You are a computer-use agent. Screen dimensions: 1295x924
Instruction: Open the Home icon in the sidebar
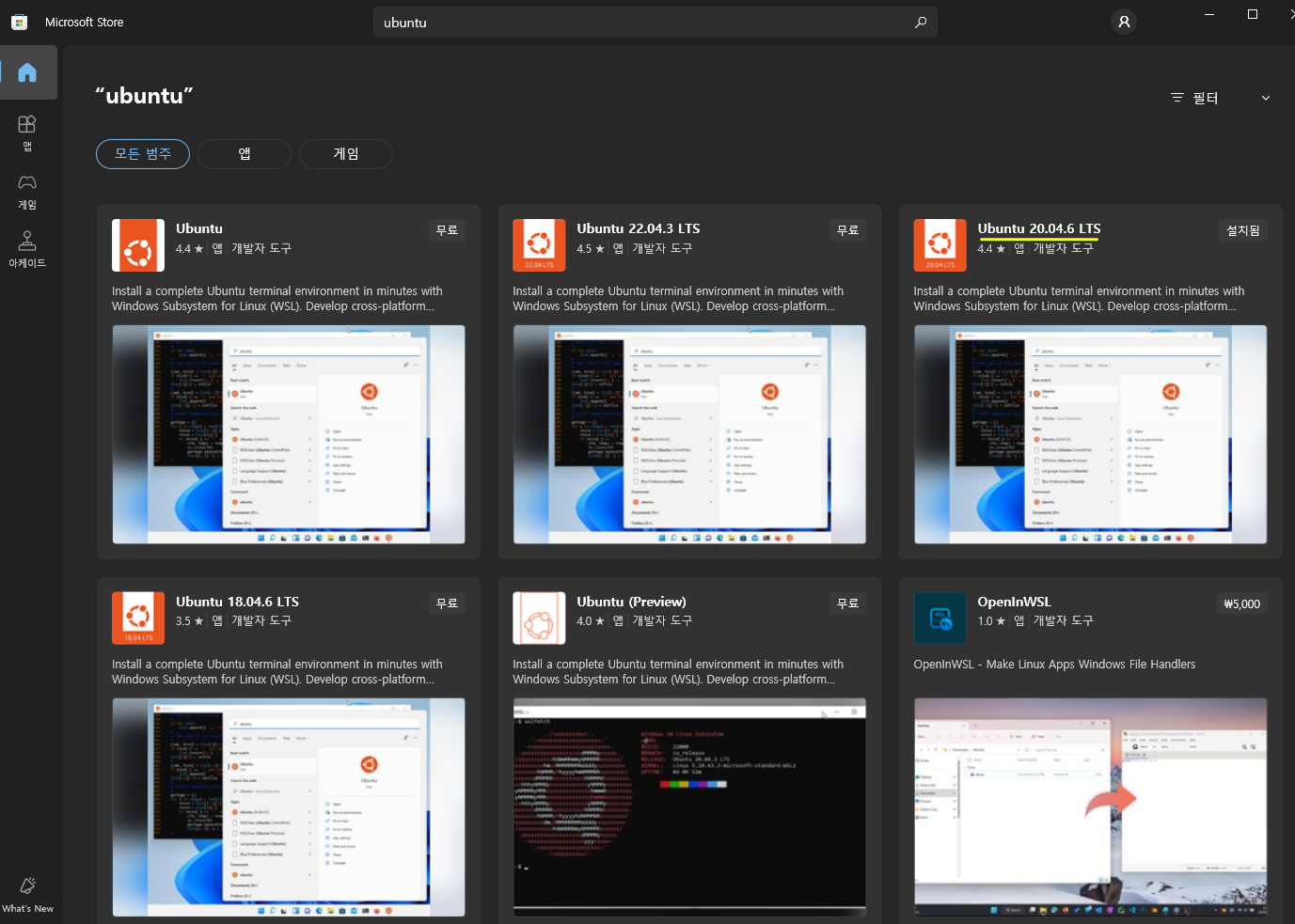[27, 72]
